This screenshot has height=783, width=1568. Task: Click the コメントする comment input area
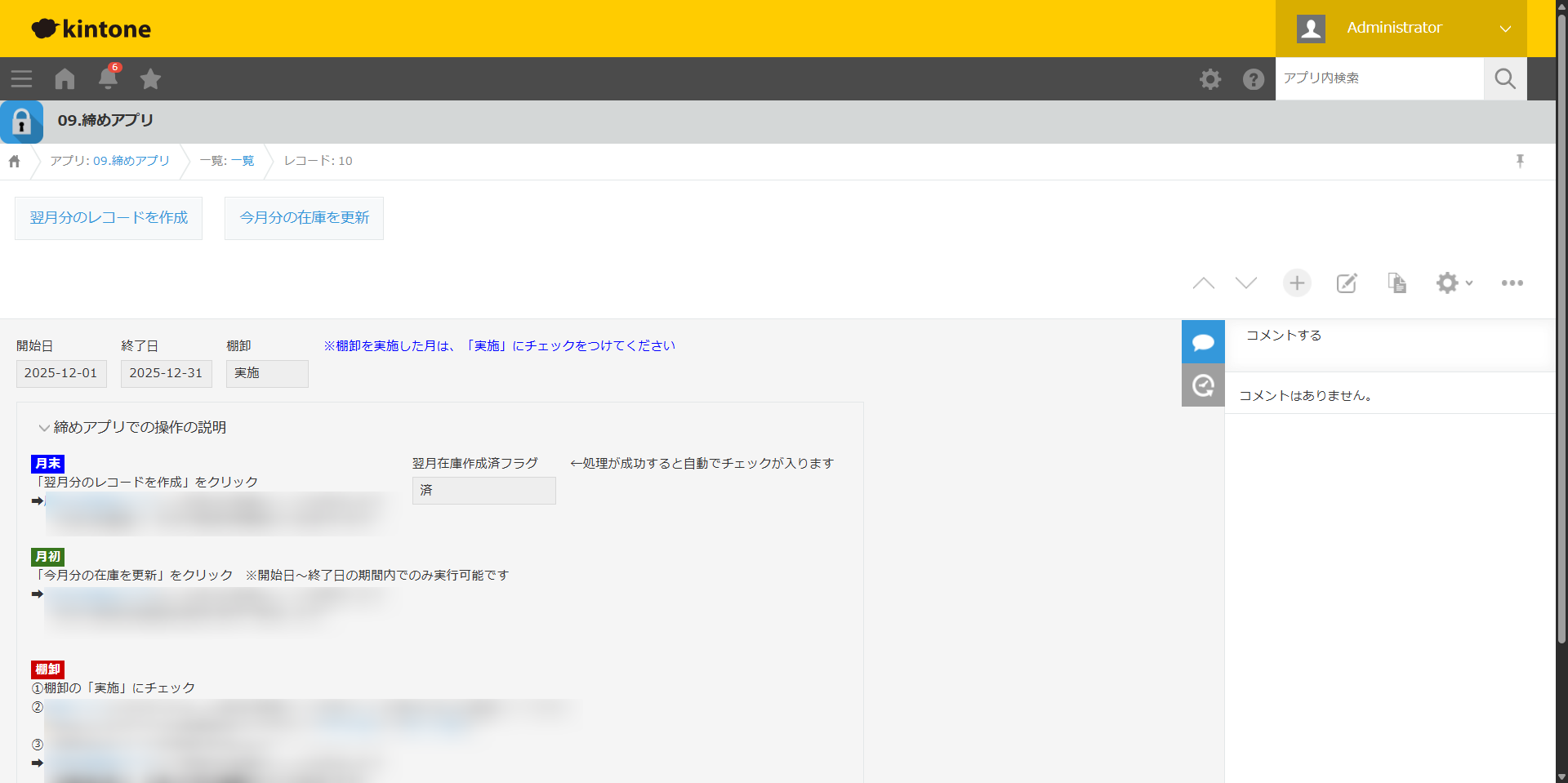[1388, 336]
